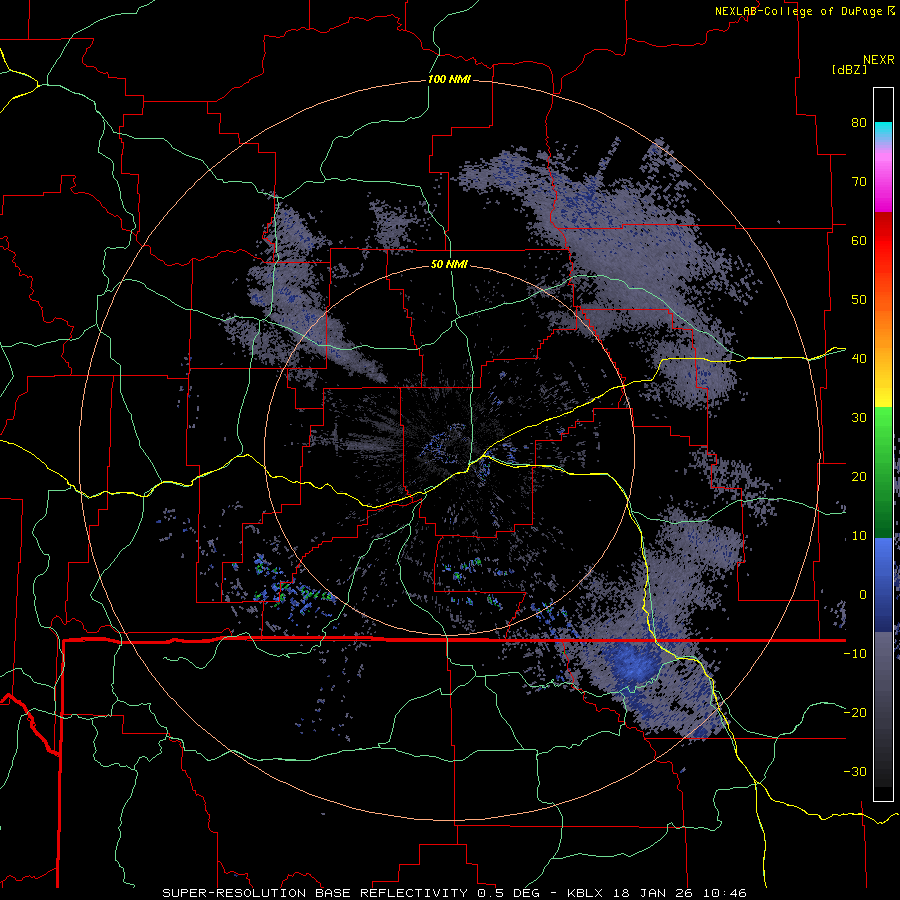The image size is (900, 900).
Task: Click the "50 NMI" range ring label
Action: tap(449, 265)
